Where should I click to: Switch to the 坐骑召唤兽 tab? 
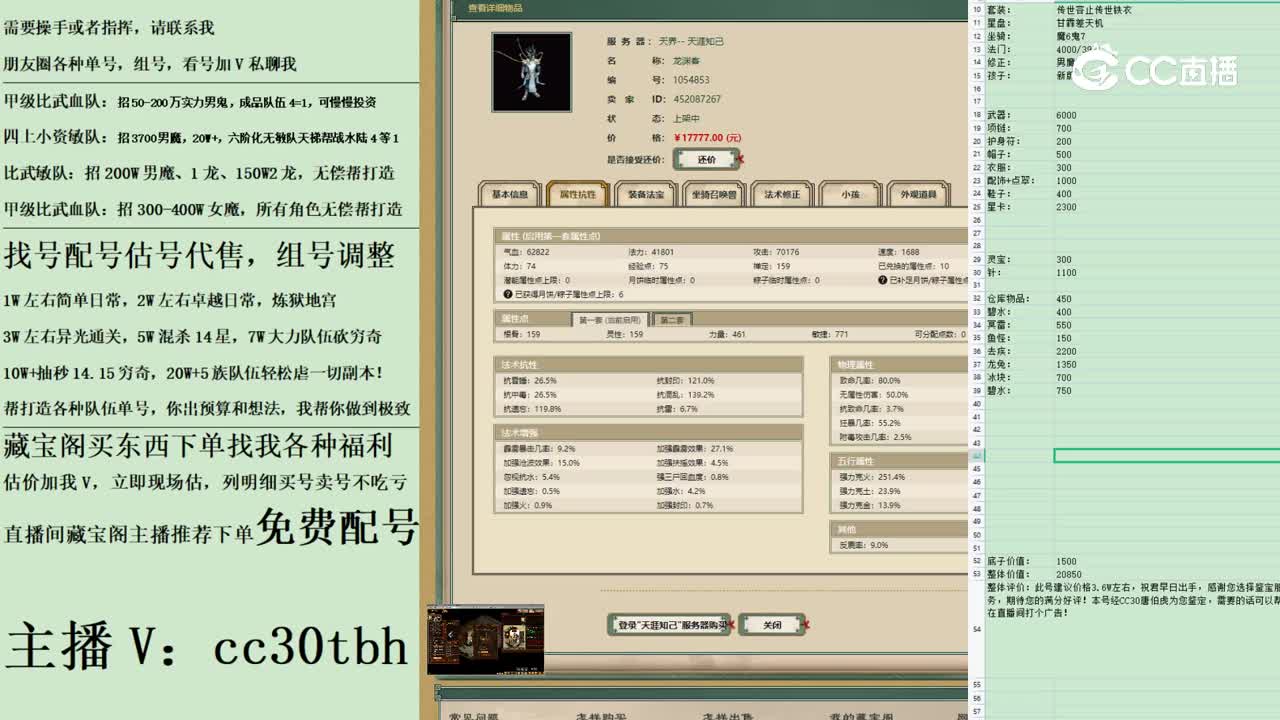pos(714,194)
